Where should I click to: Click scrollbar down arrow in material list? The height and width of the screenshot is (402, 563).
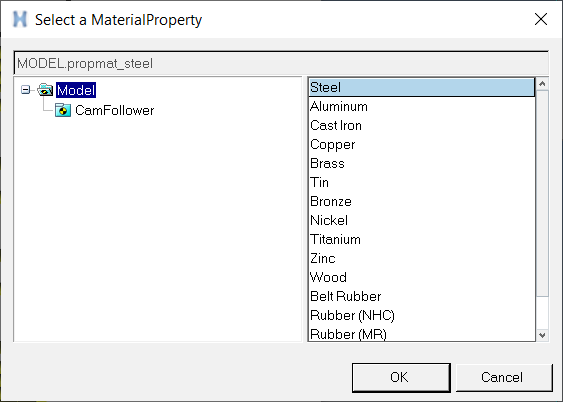tap(542, 335)
